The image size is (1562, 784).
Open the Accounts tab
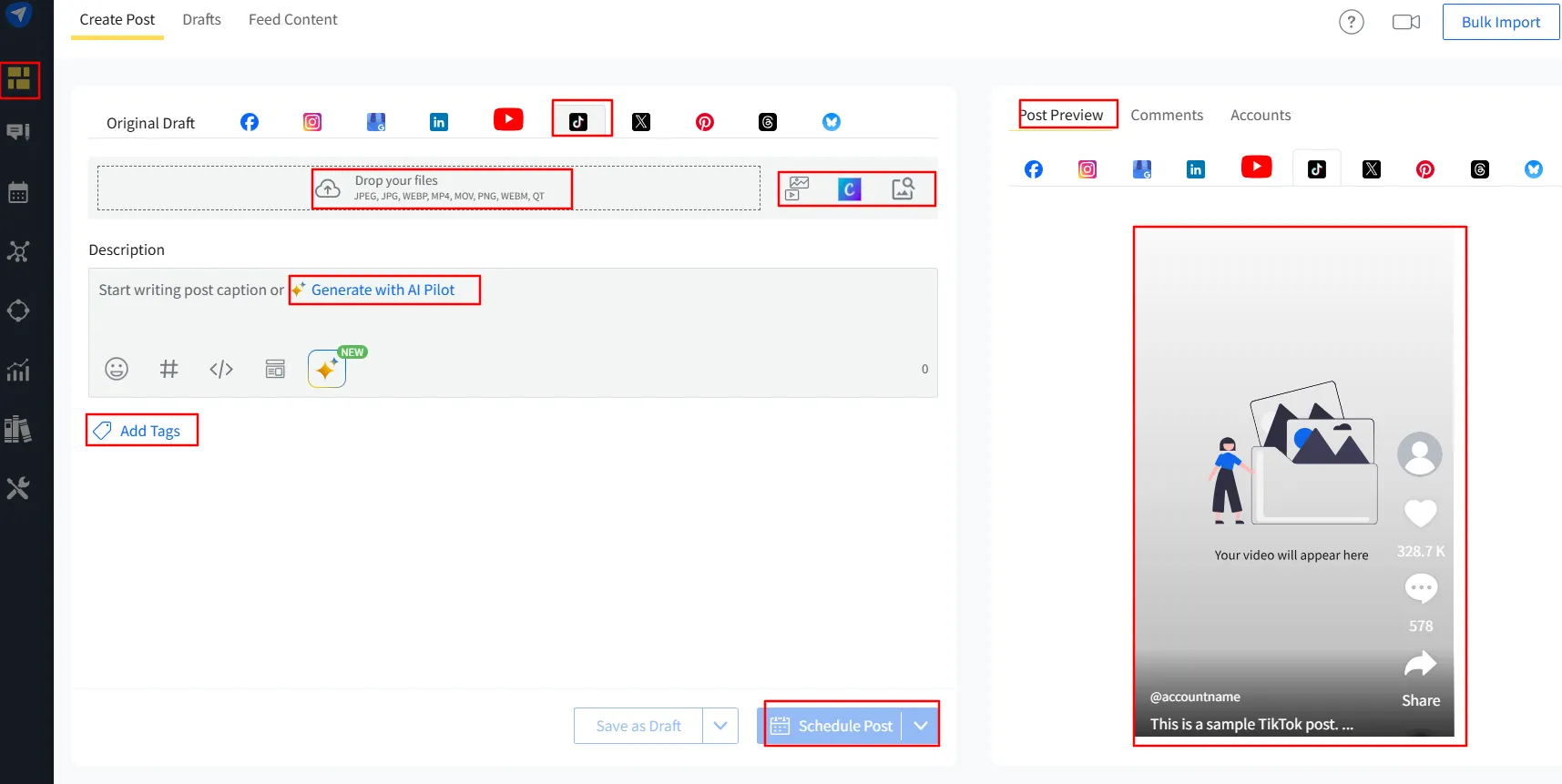[x=1261, y=115]
